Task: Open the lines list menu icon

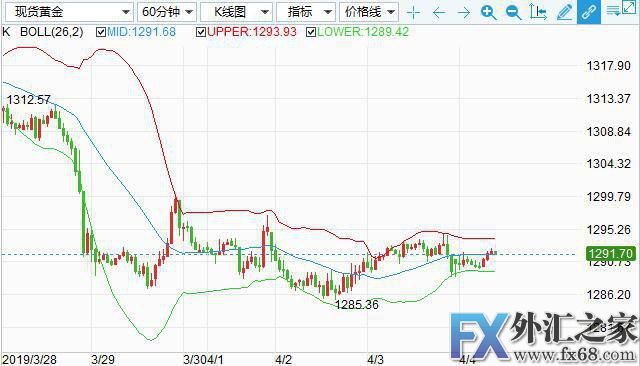Action: pyautogui.click(x=613, y=11)
